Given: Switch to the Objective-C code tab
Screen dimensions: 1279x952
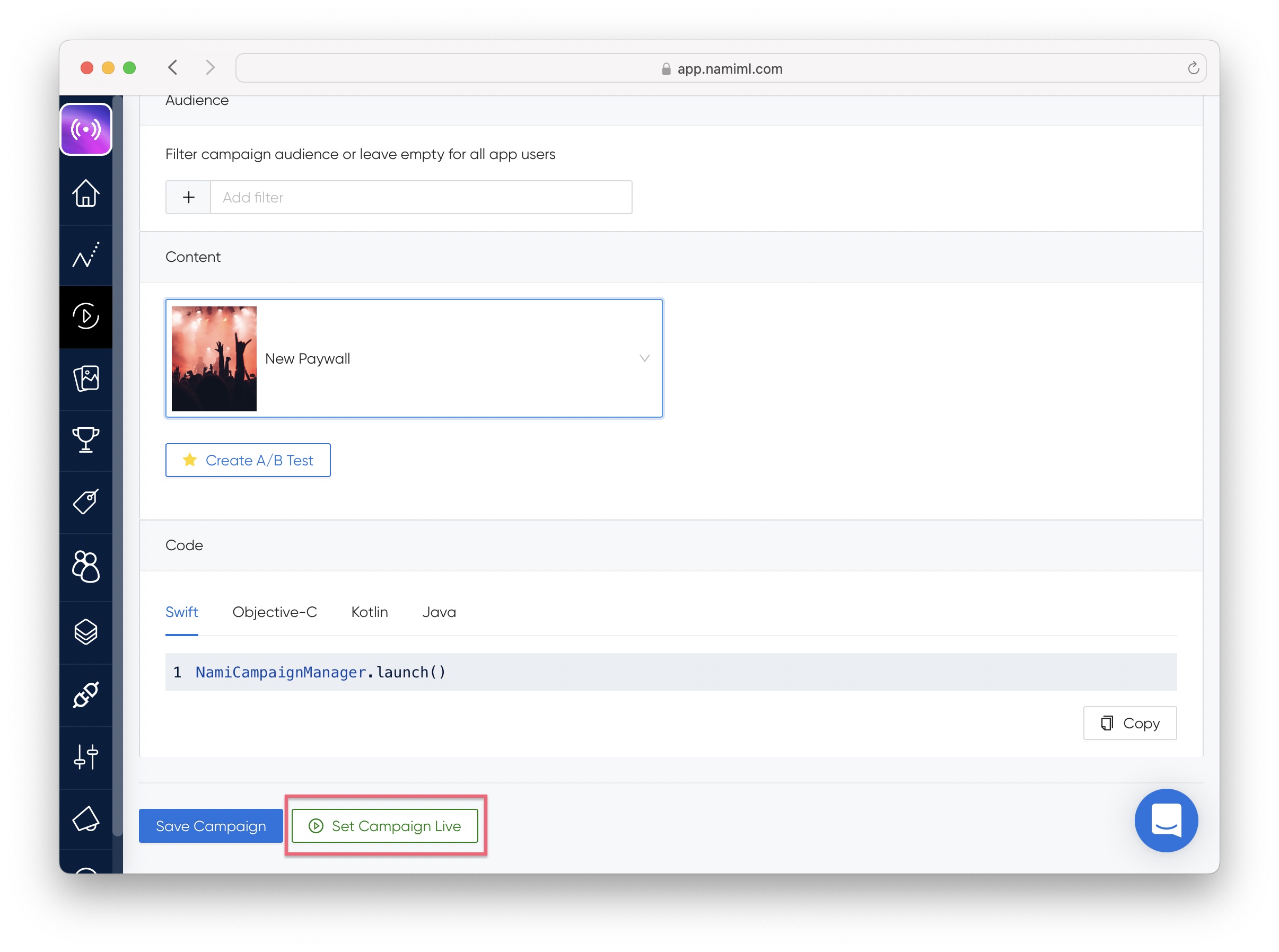Looking at the screenshot, I should [x=274, y=612].
